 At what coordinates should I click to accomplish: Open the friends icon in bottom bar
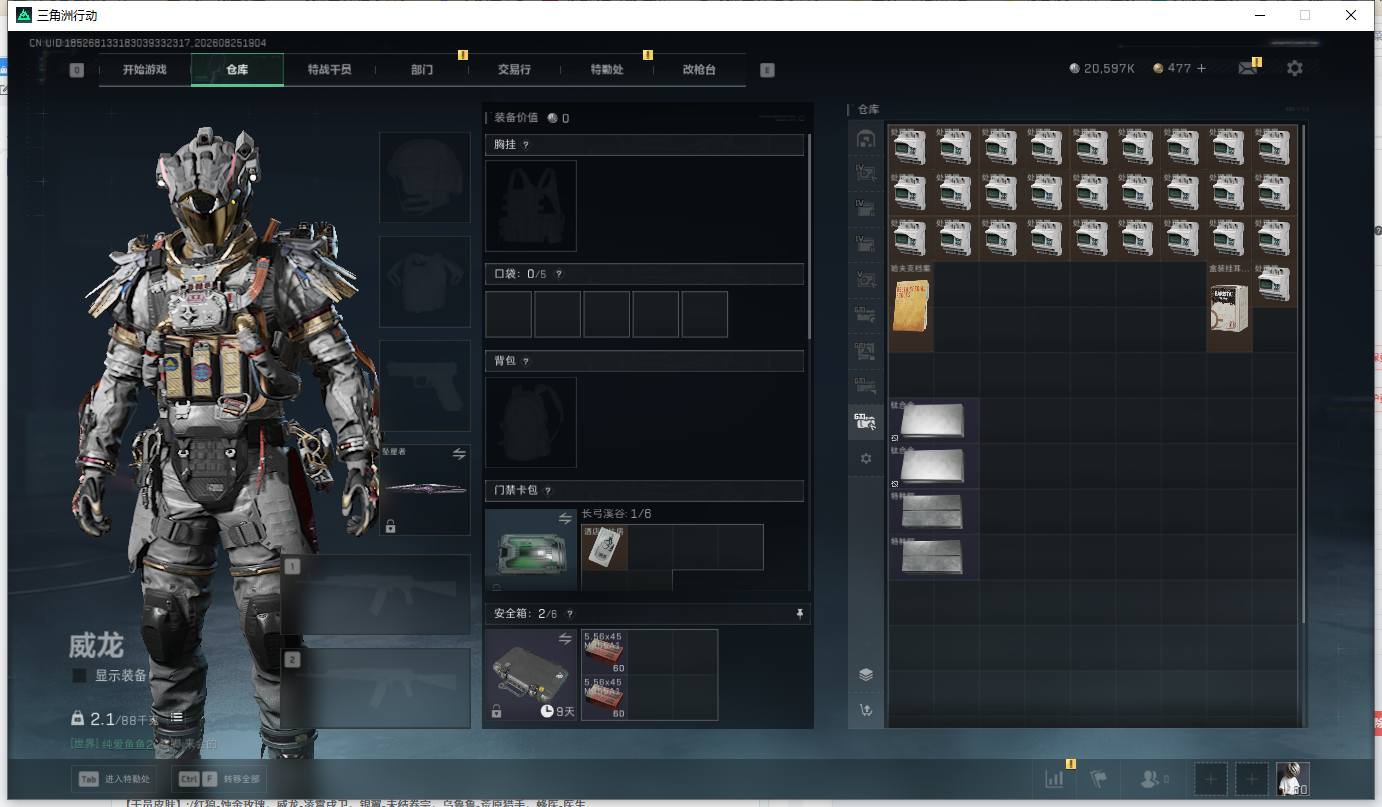point(1152,779)
